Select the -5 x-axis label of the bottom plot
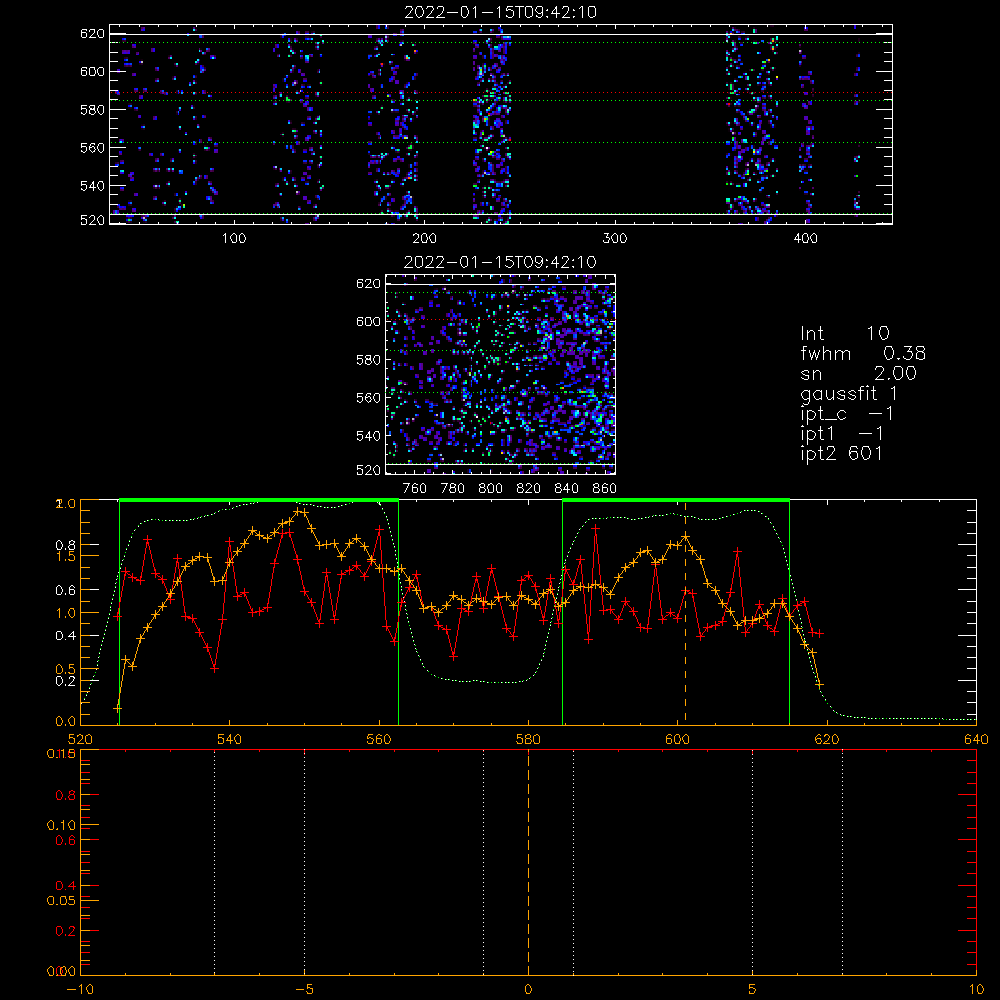Viewport: 1000px width, 1000px height. pyautogui.click(x=304, y=990)
